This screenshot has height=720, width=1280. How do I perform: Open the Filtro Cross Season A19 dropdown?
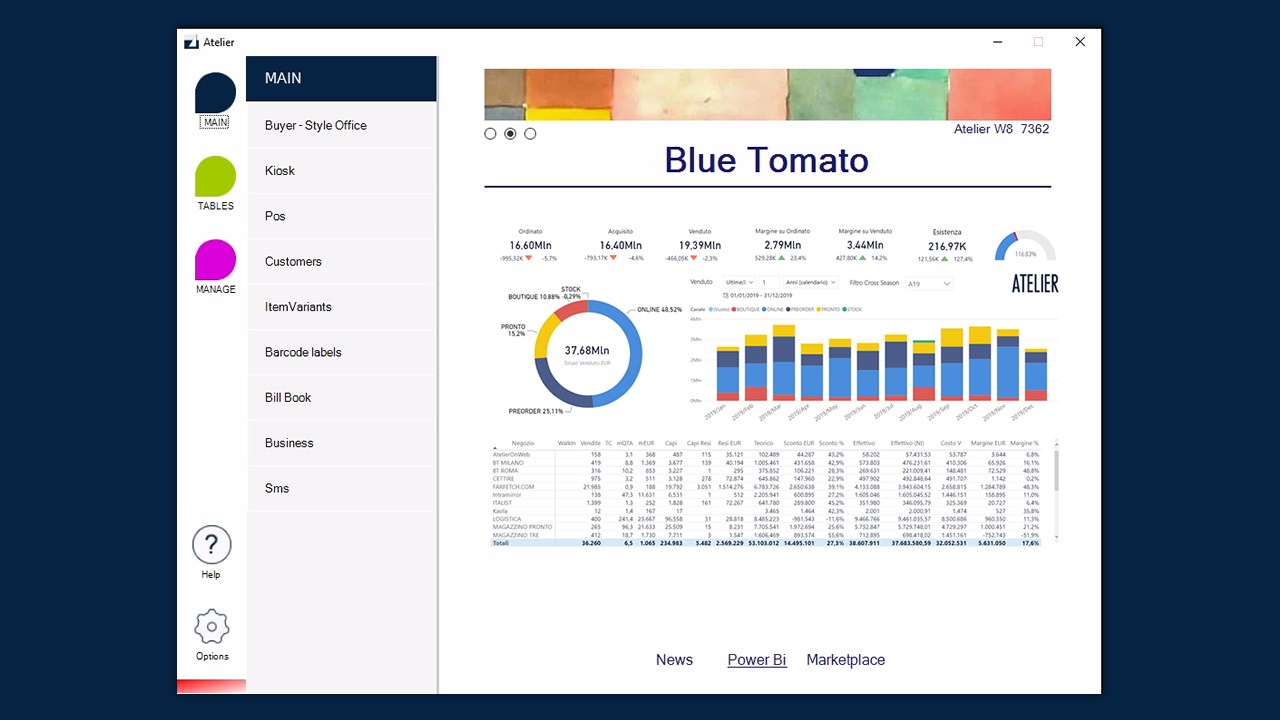coord(928,284)
